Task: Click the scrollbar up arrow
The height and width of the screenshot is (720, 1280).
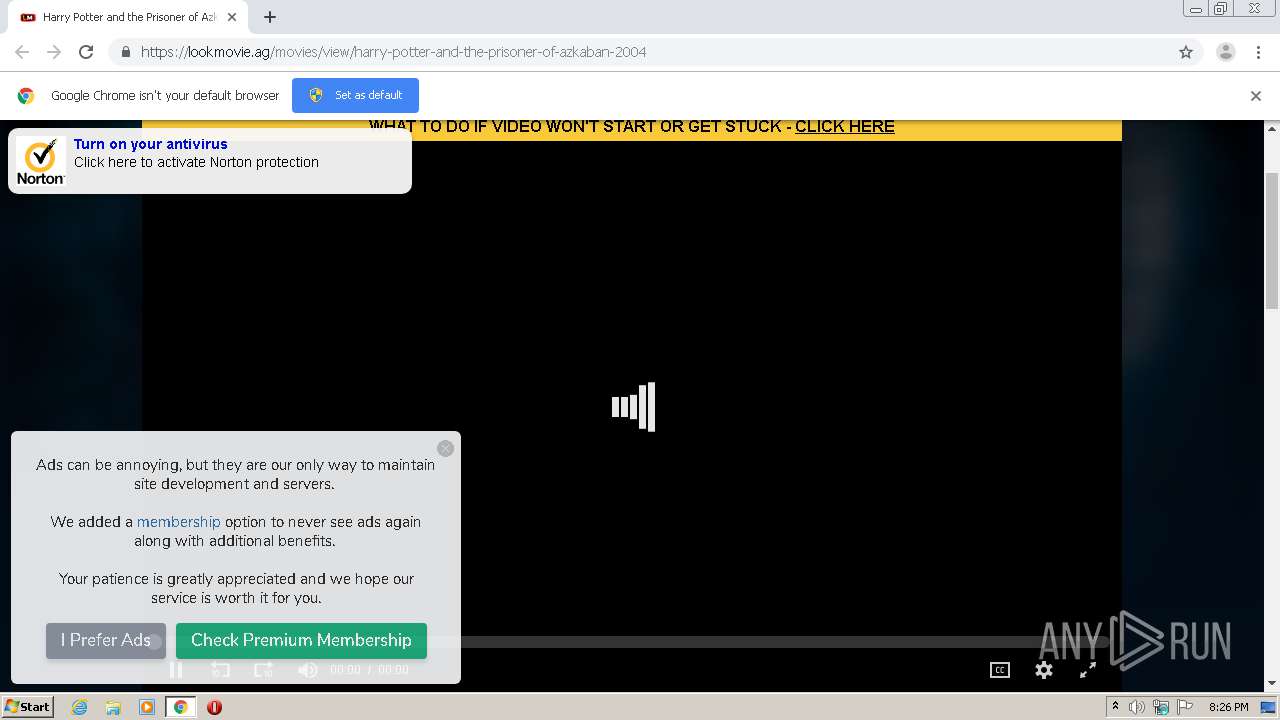Action: click(x=1272, y=128)
